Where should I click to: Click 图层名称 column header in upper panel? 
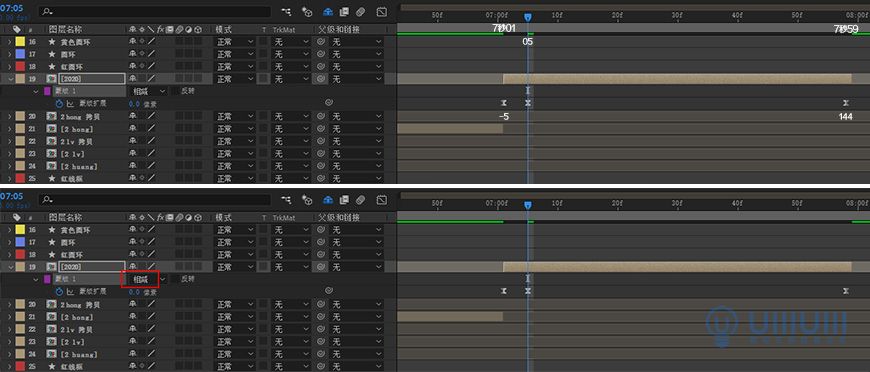[65, 29]
